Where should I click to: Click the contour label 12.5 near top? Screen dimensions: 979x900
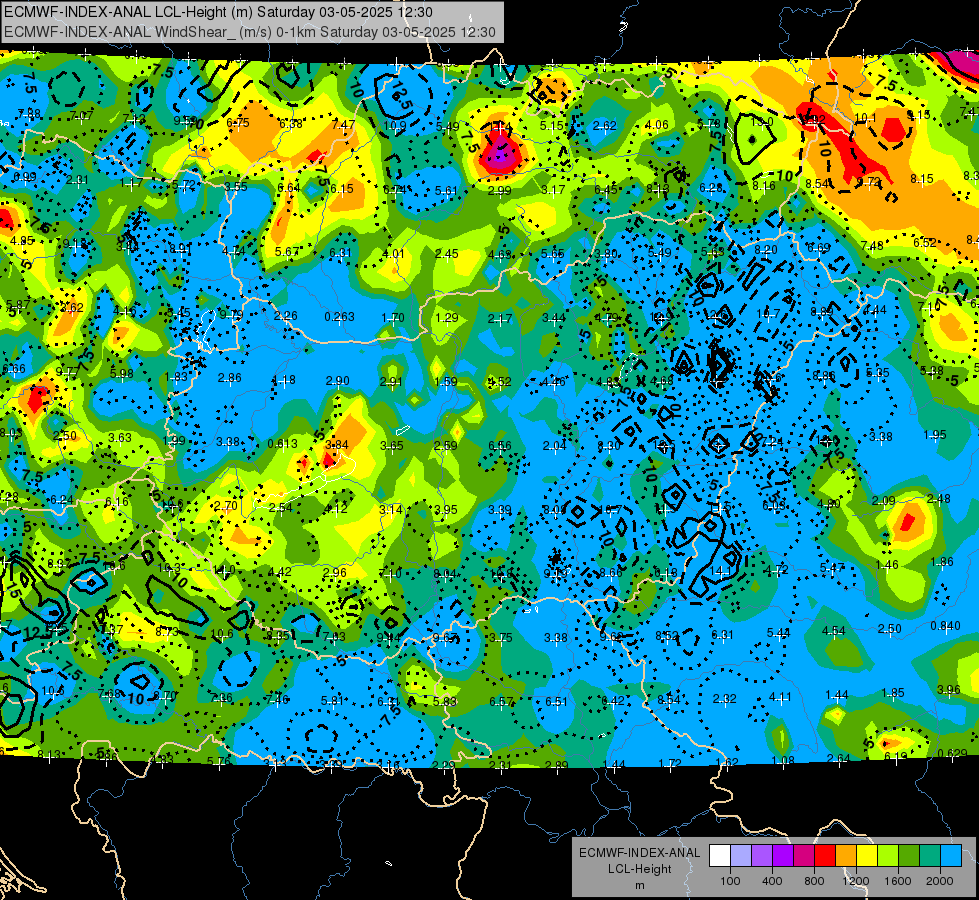point(403,97)
